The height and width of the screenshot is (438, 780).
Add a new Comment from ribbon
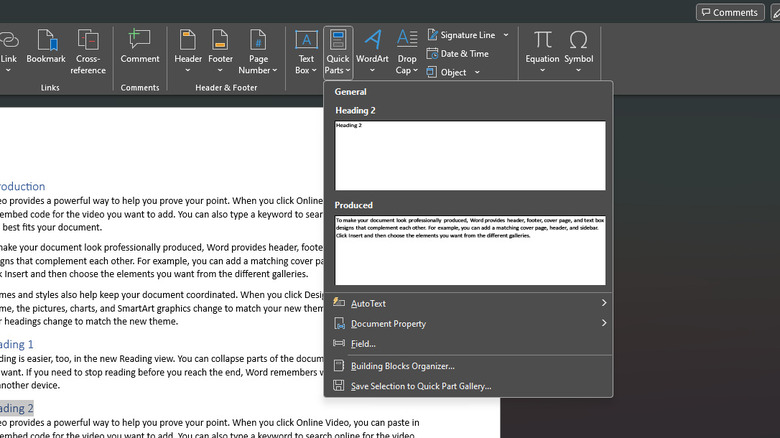click(140, 41)
